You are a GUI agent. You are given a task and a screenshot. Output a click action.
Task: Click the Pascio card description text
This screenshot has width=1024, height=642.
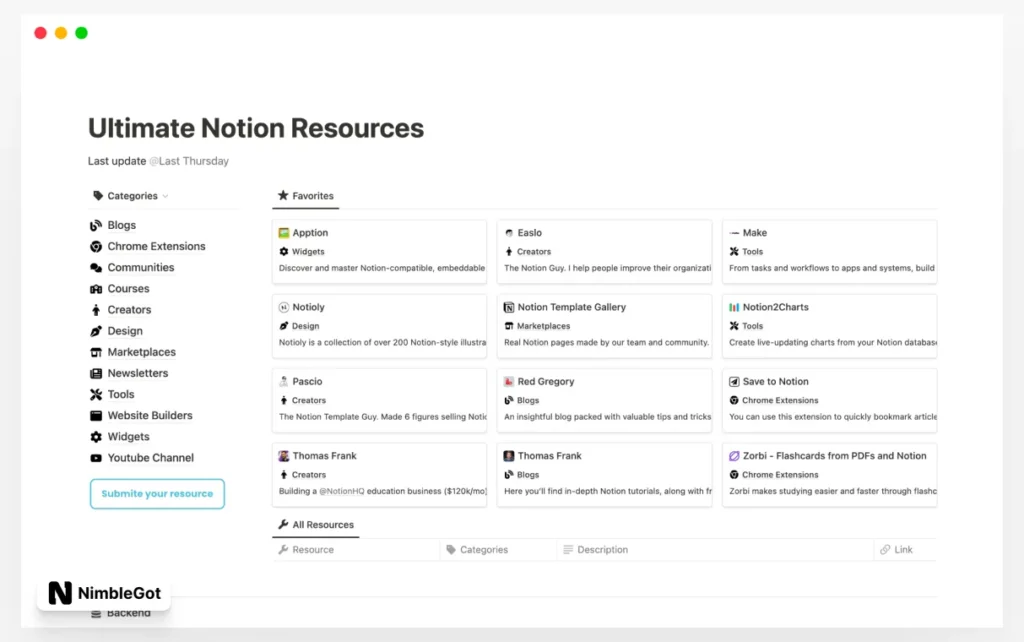click(x=383, y=417)
